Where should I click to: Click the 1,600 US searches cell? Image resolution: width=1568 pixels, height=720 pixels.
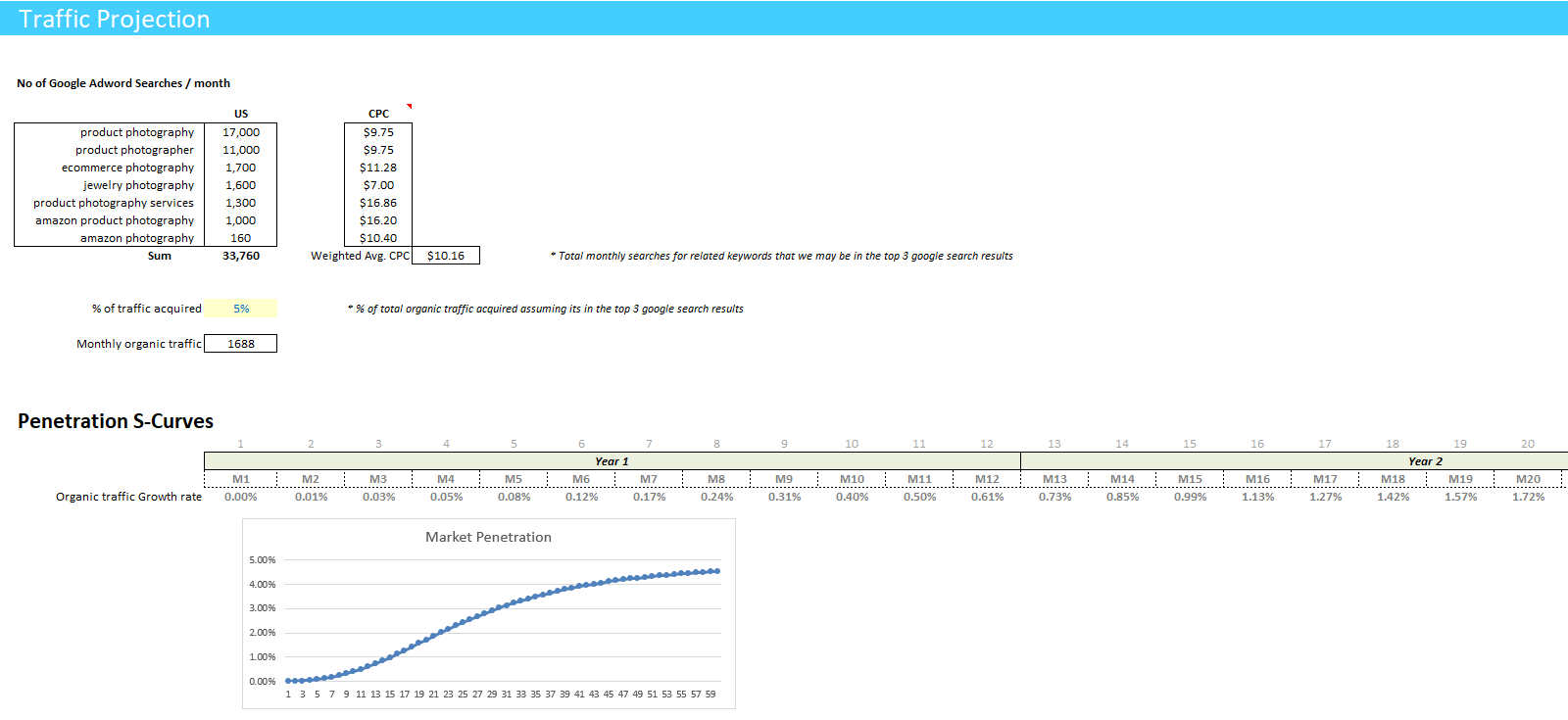(x=241, y=185)
